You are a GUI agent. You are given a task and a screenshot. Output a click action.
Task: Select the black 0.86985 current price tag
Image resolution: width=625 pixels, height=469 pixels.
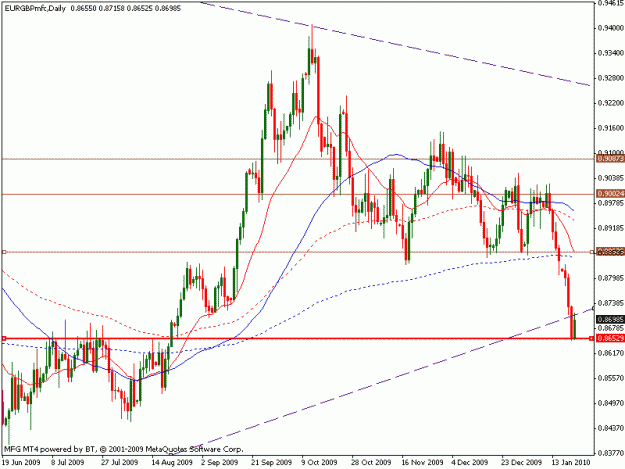tap(610, 319)
